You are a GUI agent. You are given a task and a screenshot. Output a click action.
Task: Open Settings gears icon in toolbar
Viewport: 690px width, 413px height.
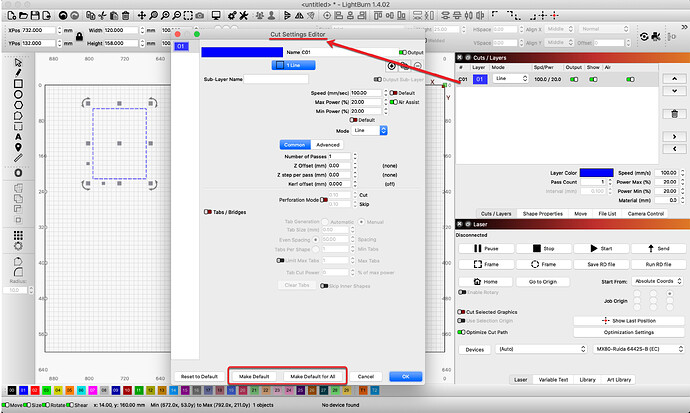coord(232,16)
